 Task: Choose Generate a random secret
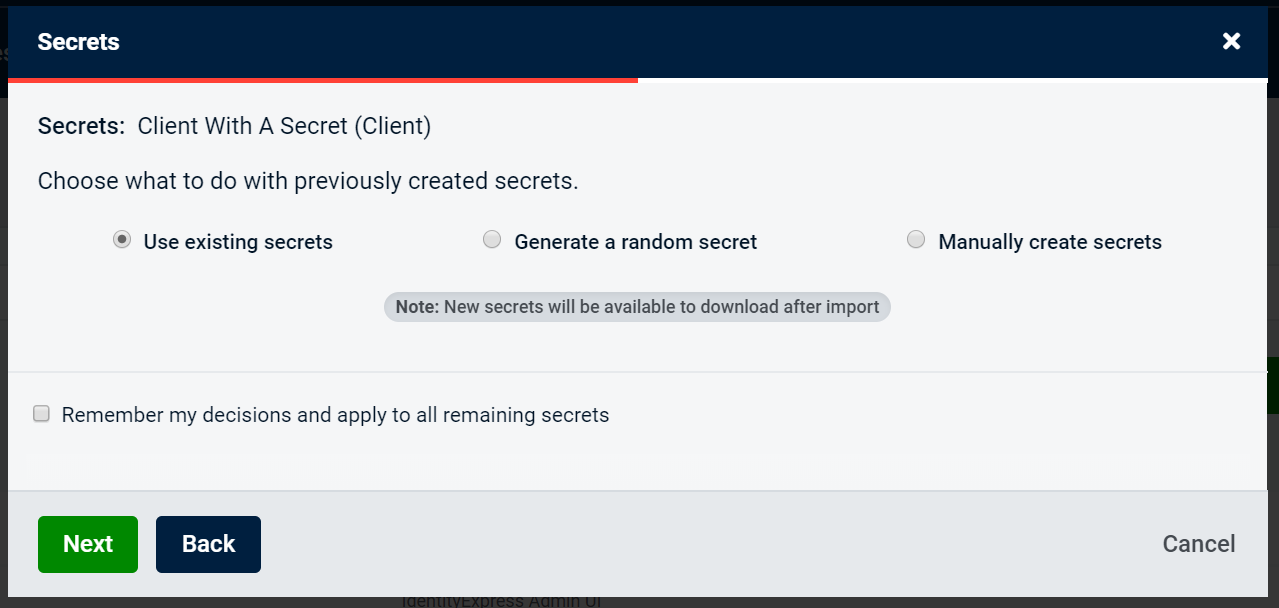click(x=492, y=239)
